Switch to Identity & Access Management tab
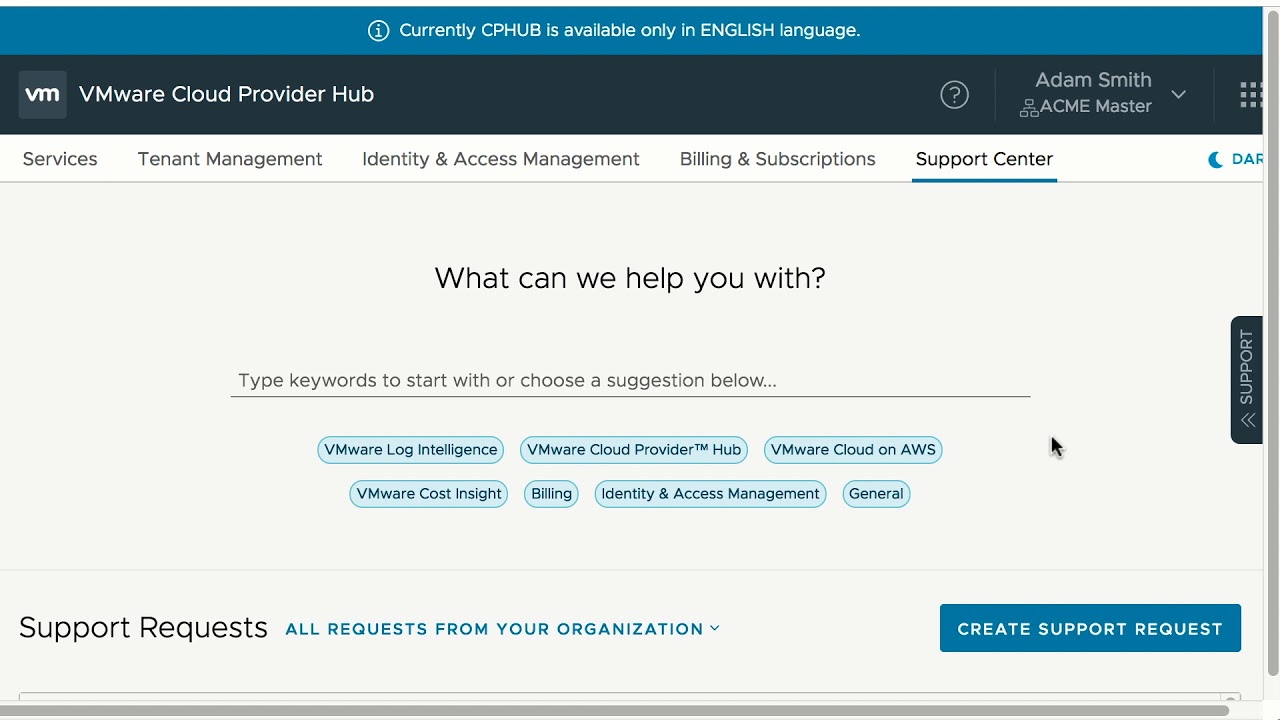Image resolution: width=1280 pixels, height=720 pixels. [501, 159]
